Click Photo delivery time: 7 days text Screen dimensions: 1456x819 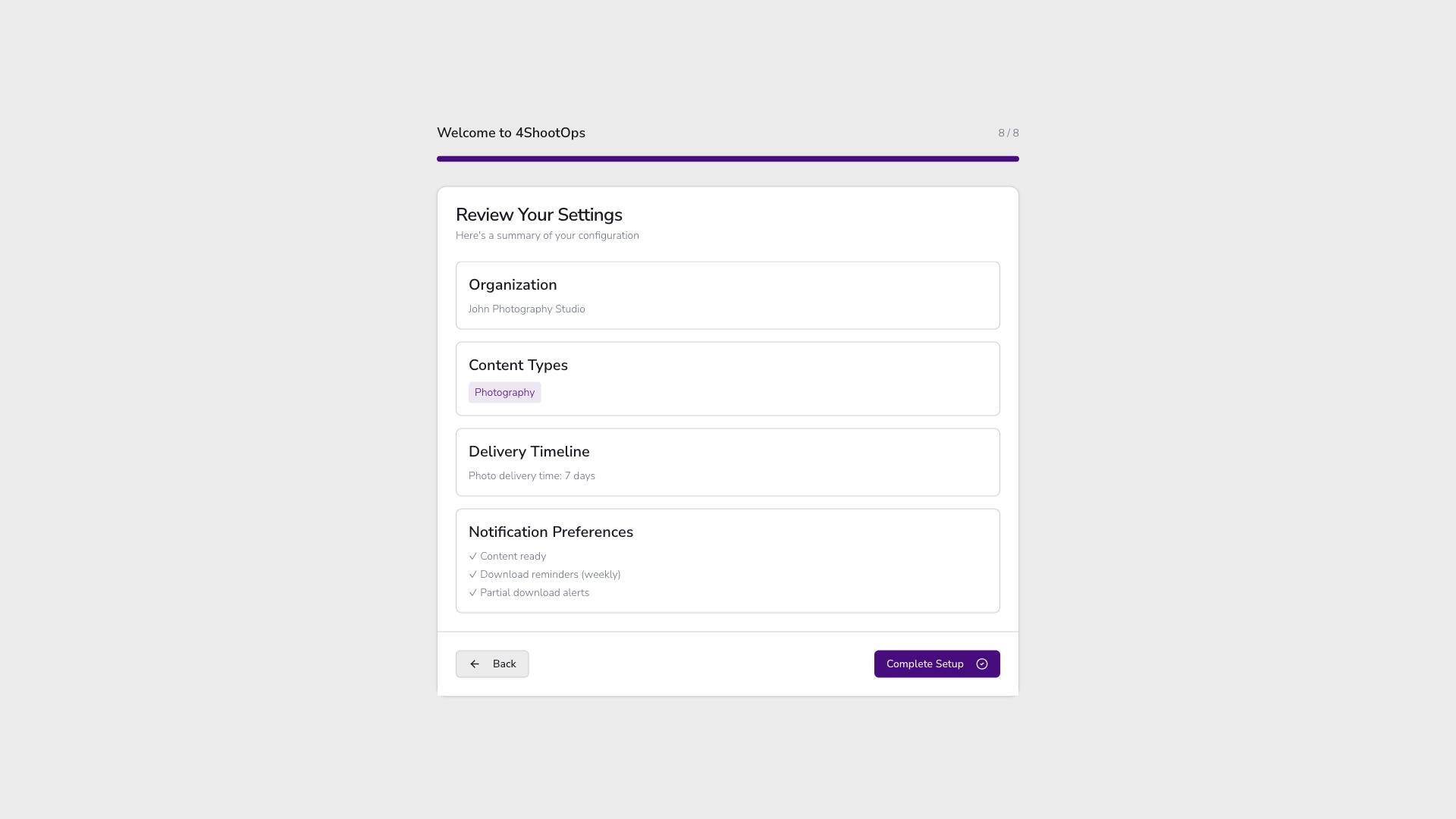pyautogui.click(x=532, y=475)
